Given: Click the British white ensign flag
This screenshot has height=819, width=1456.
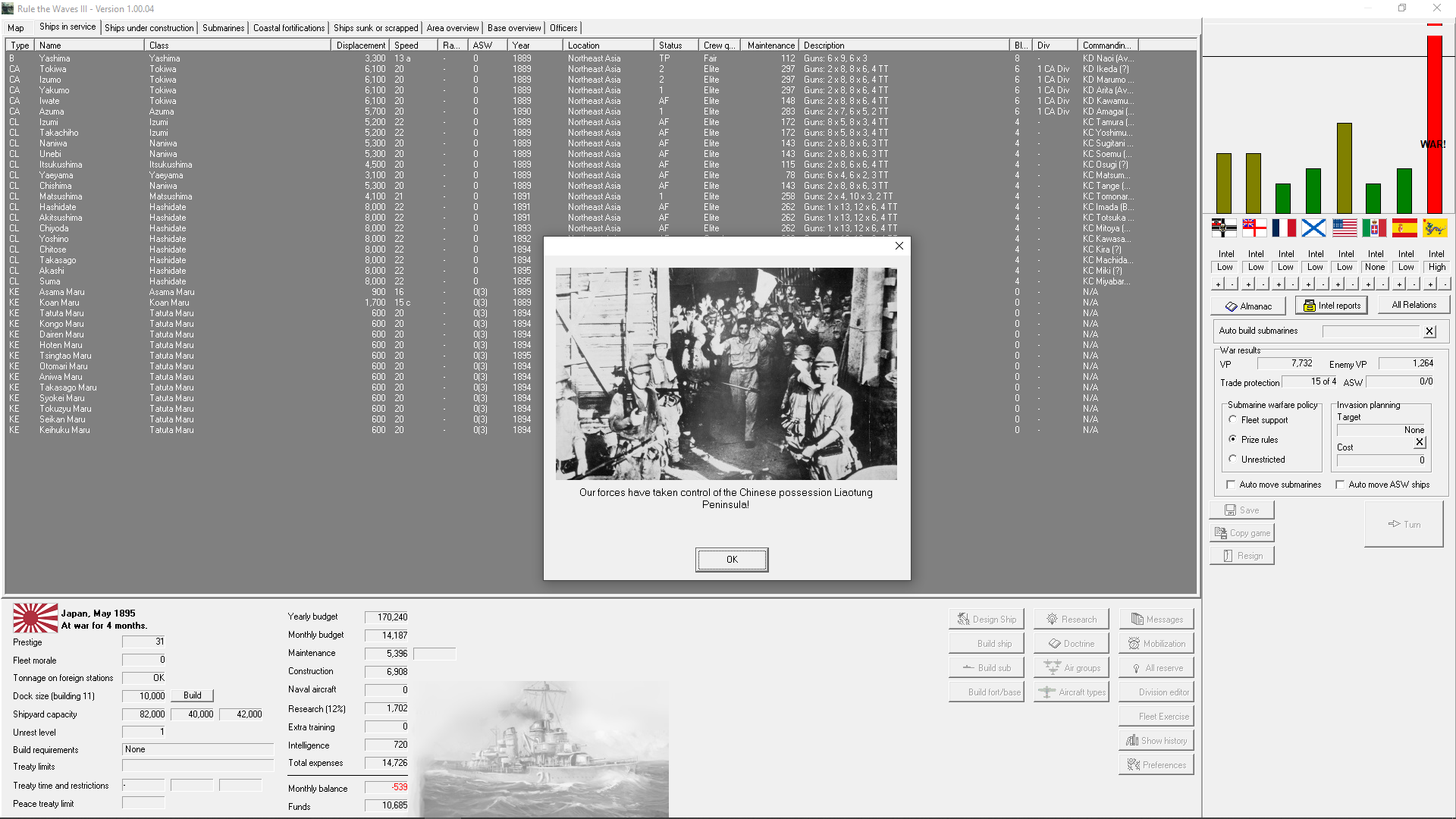Looking at the screenshot, I should click(1254, 227).
